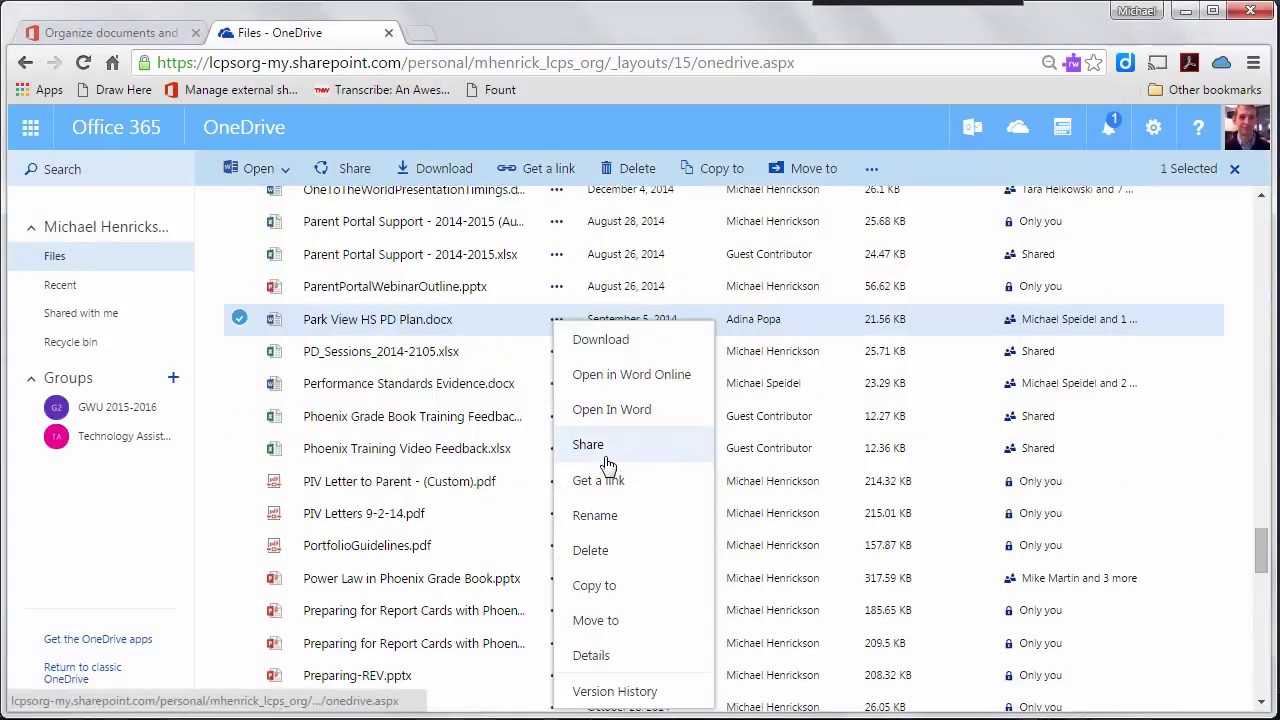Click Move to in command bar

(803, 168)
